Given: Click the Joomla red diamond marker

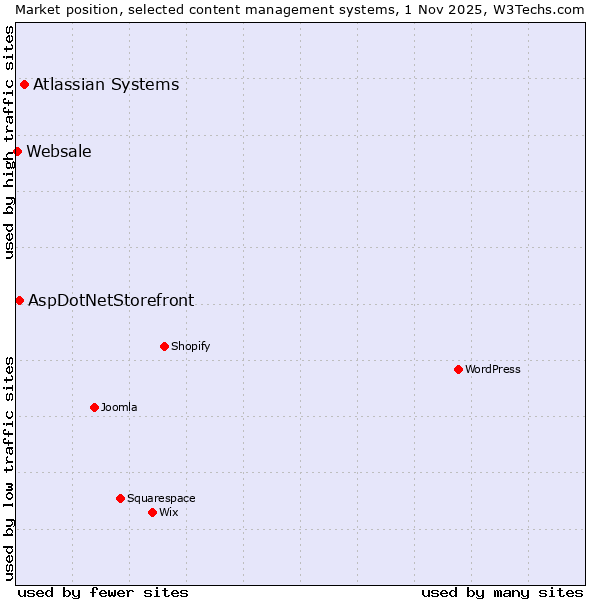Looking at the screenshot, I should tap(94, 407).
